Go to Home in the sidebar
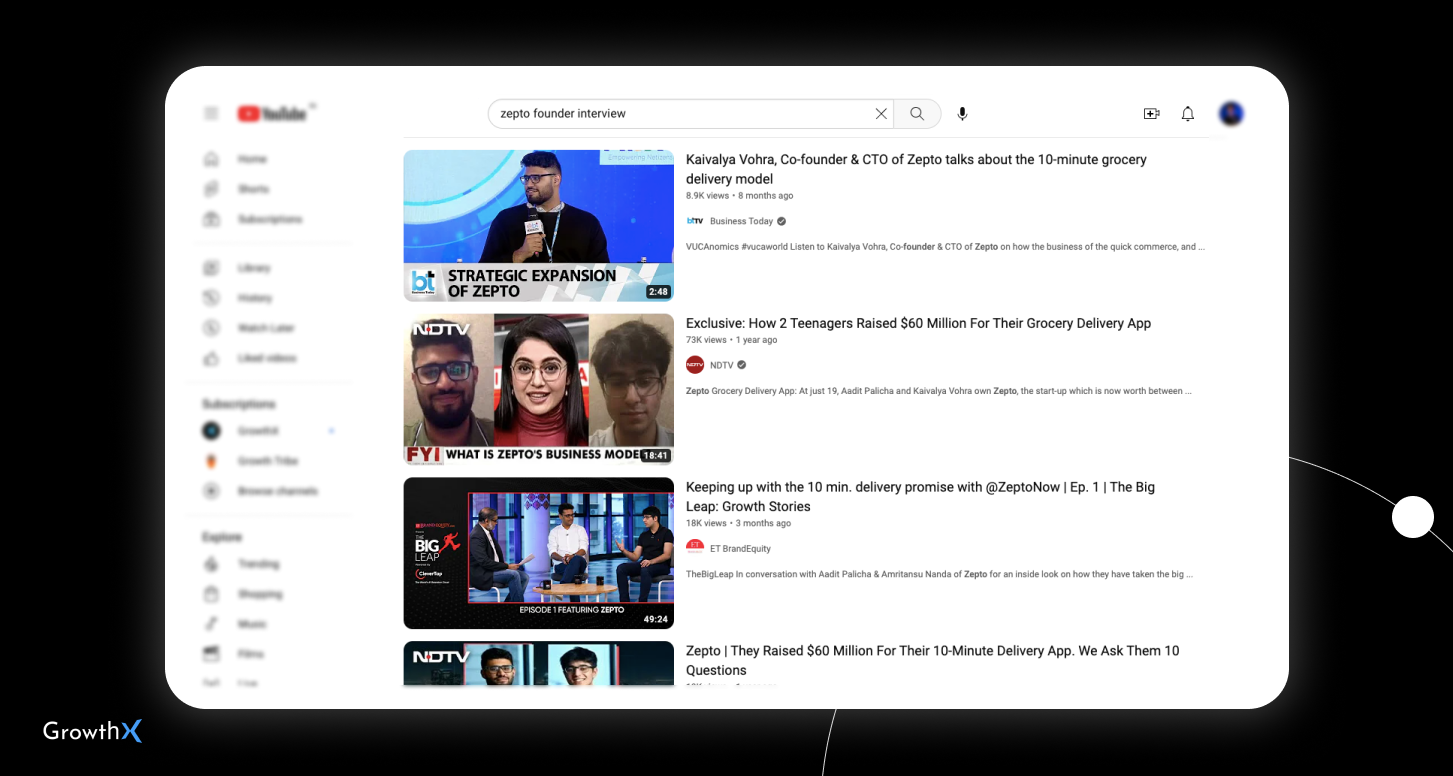The width and height of the screenshot is (1453, 776). coord(251,159)
